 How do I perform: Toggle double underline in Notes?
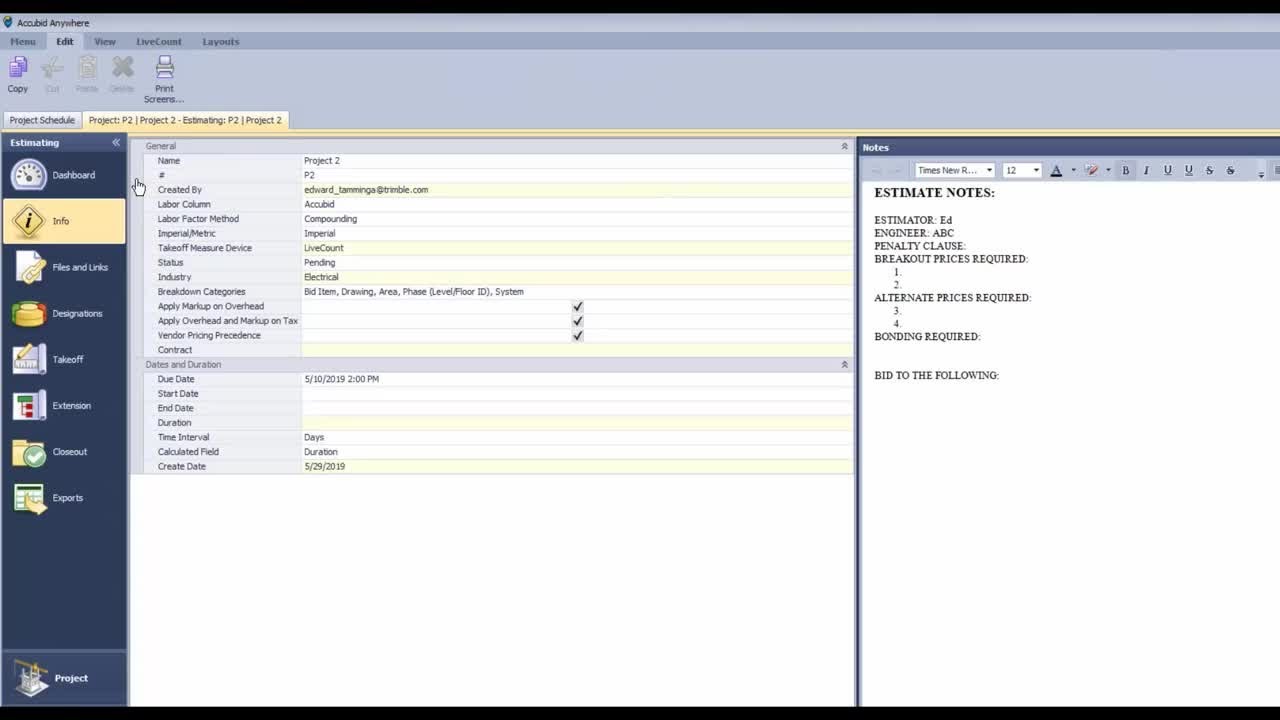click(x=1188, y=170)
